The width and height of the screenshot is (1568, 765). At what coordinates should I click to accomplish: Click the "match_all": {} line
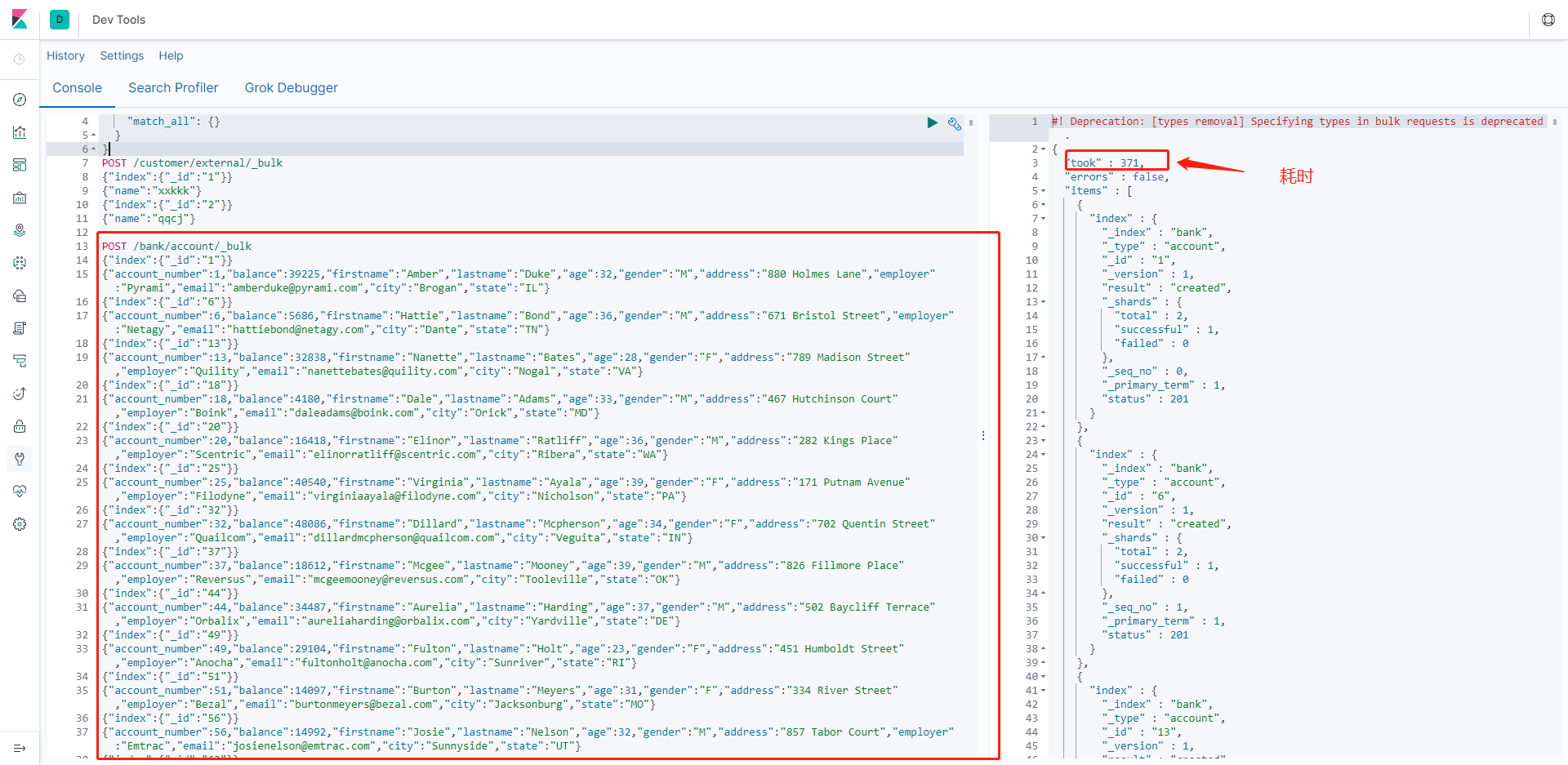173,122
